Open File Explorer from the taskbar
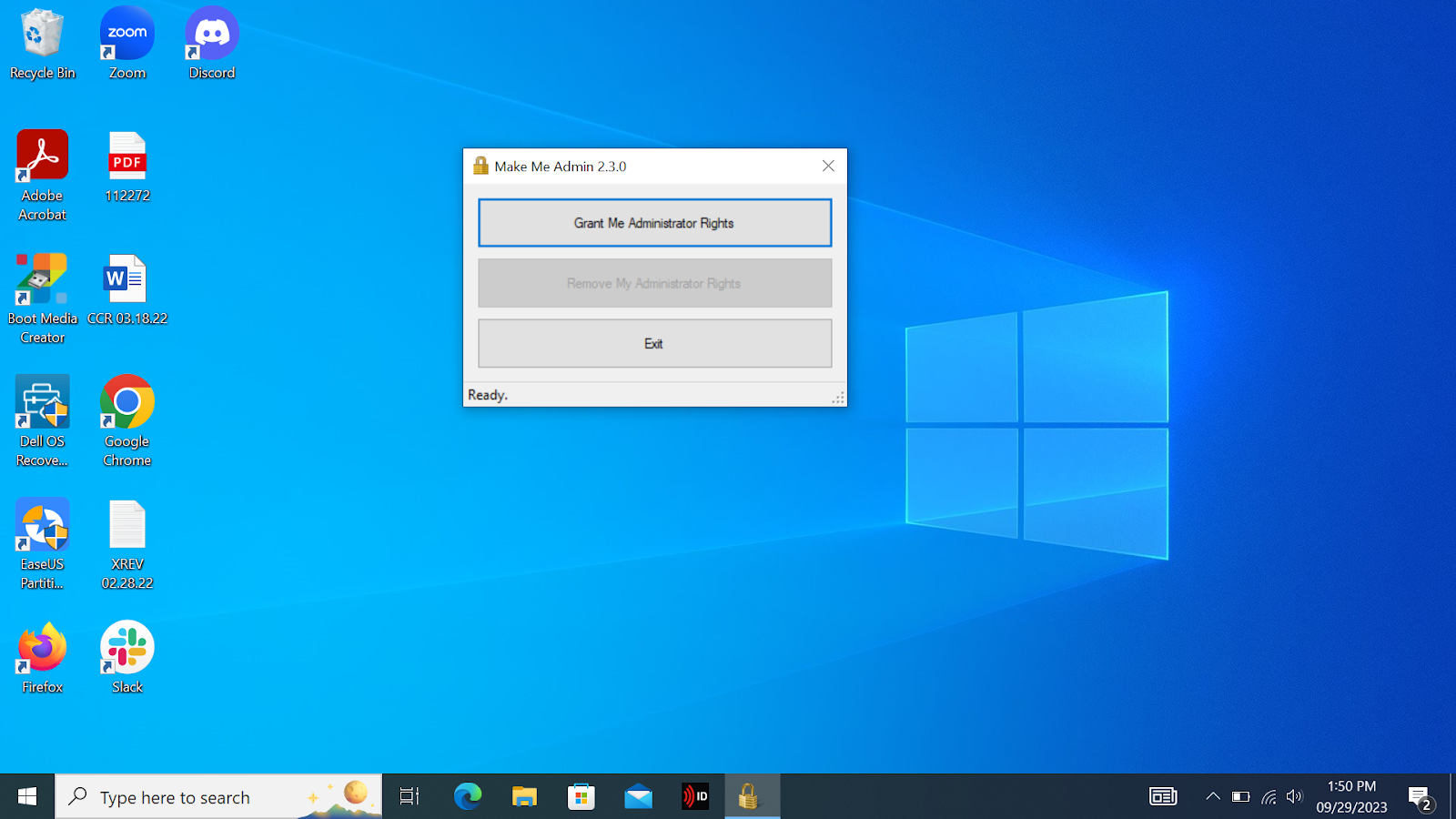This screenshot has height=819, width=1456. tap(524, 797)
